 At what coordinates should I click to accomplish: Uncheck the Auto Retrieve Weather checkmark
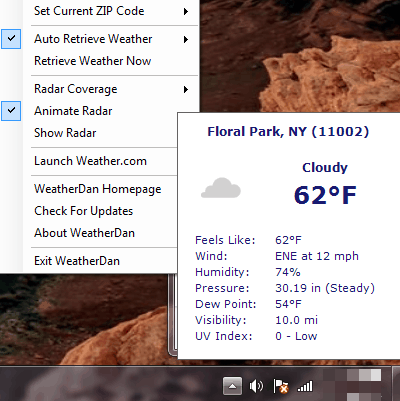(x=11, y=39)
